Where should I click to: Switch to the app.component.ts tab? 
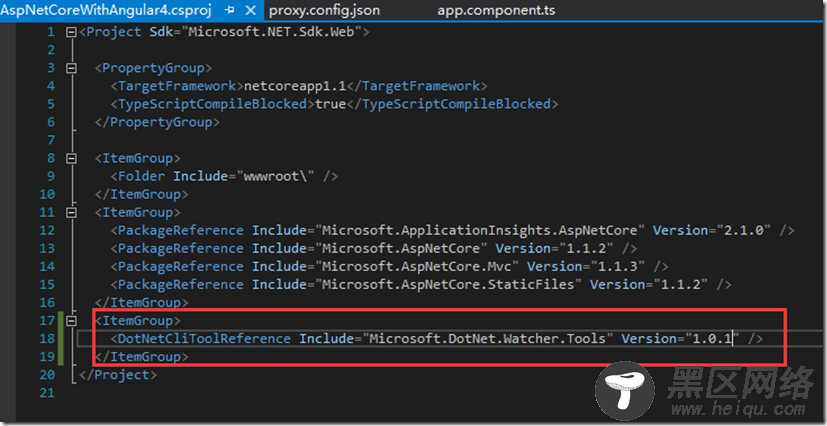[496, 10]
